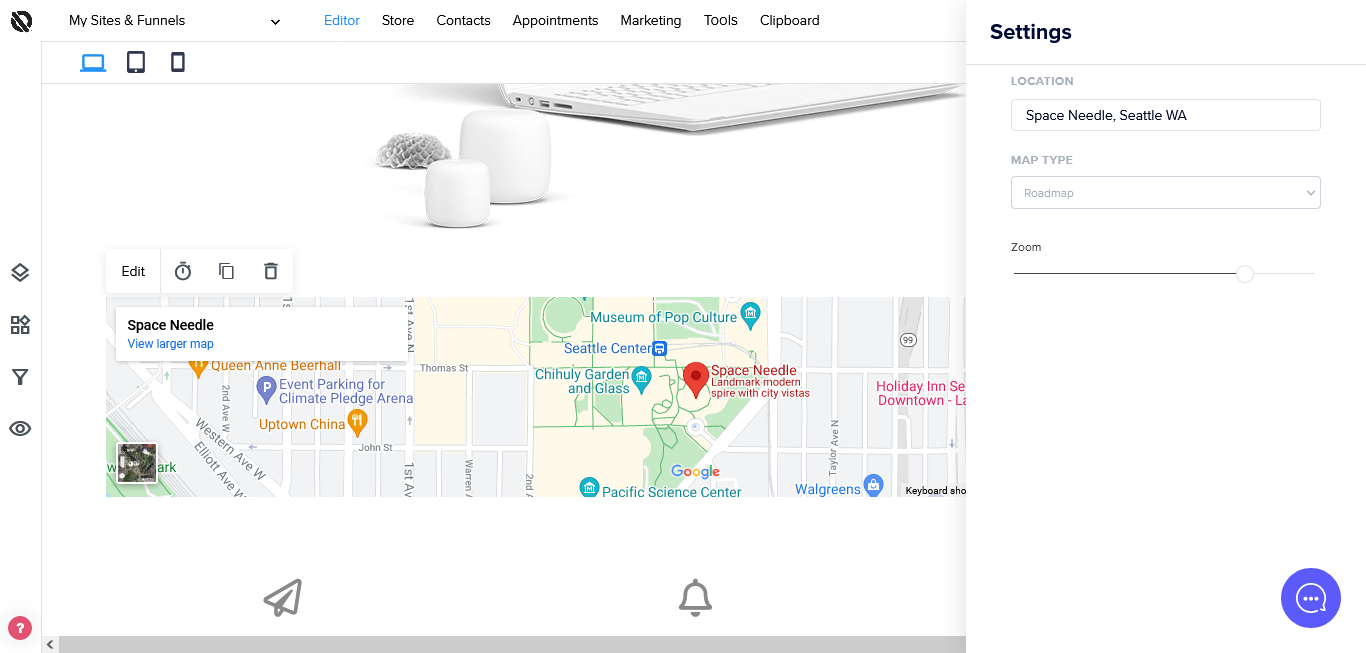
Task: Open the Contacts menu
Action: (464, 20)
